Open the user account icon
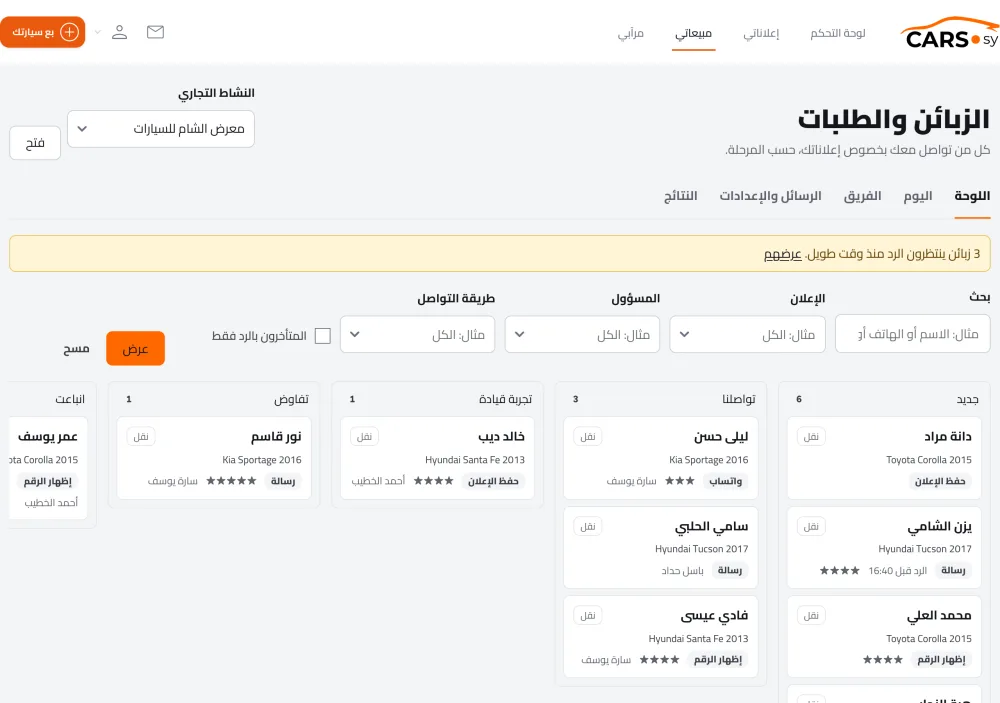Viewport: 1000px width, 703px height. point(119,32)
